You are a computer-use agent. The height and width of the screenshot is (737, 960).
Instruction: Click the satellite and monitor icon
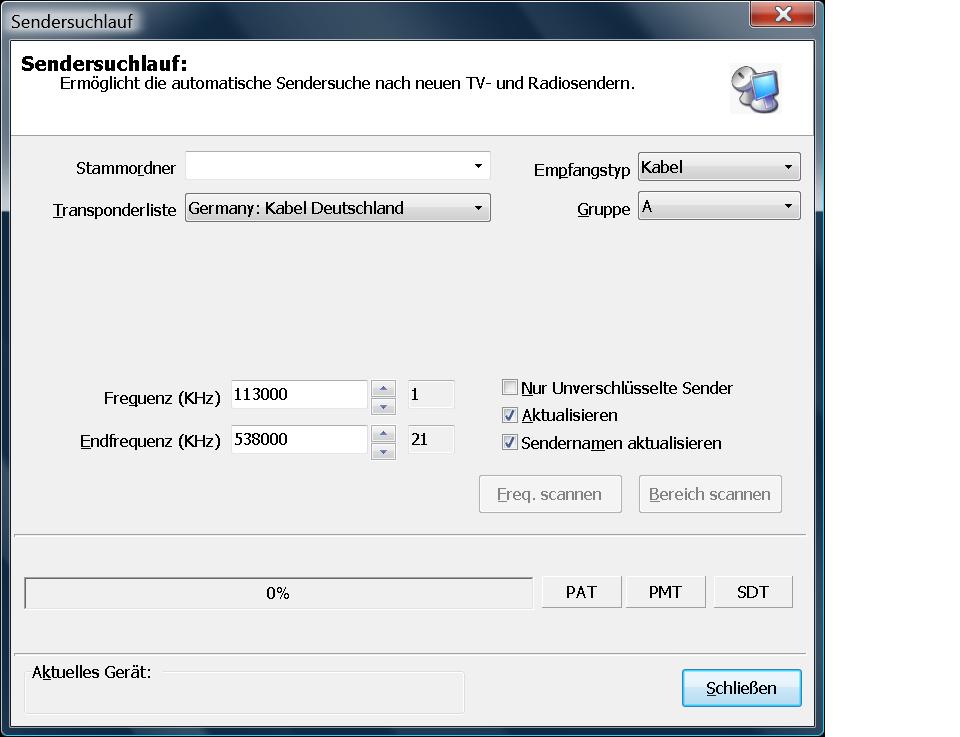(x=754, y=89)
